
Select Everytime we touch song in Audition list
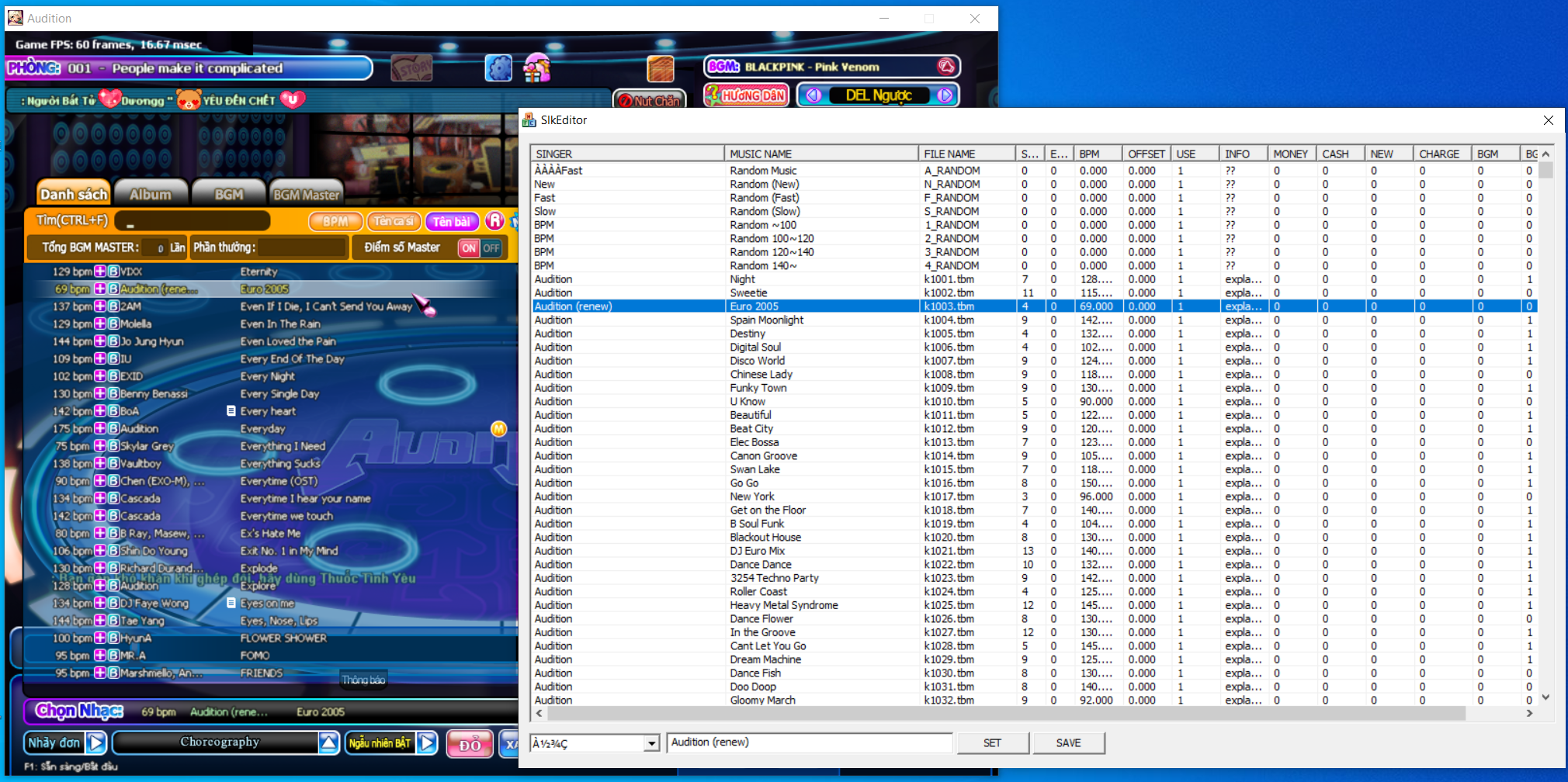pos(286,516)
